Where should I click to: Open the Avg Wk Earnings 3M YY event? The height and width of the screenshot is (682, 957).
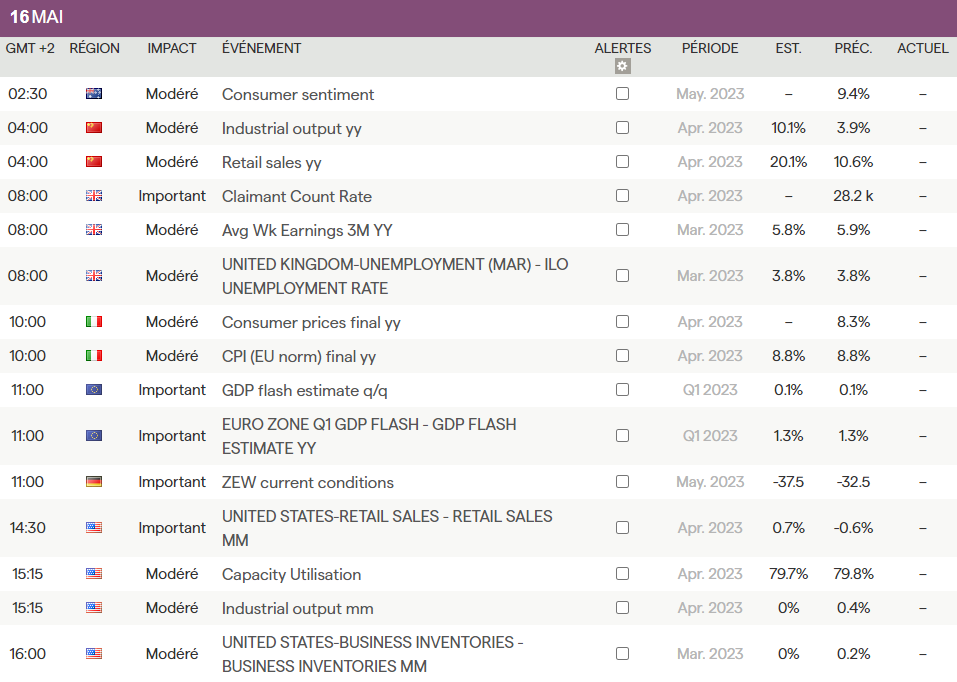[x=307, y=230]
